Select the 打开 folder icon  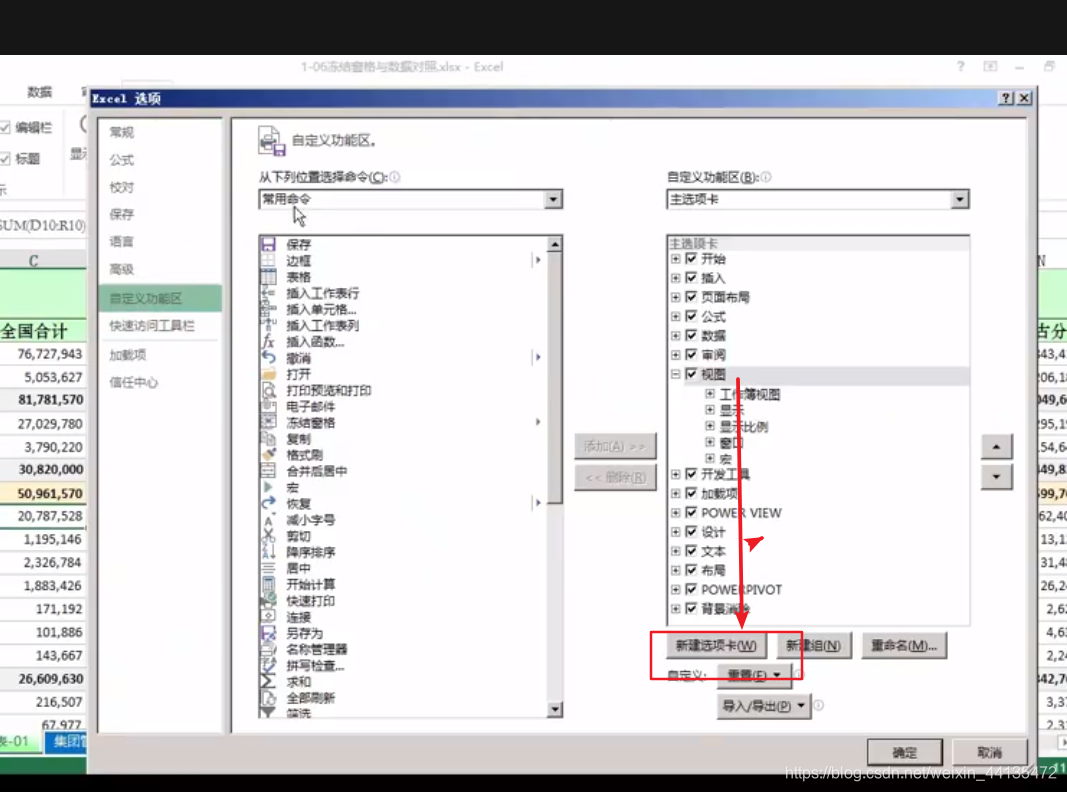(269, 374)
